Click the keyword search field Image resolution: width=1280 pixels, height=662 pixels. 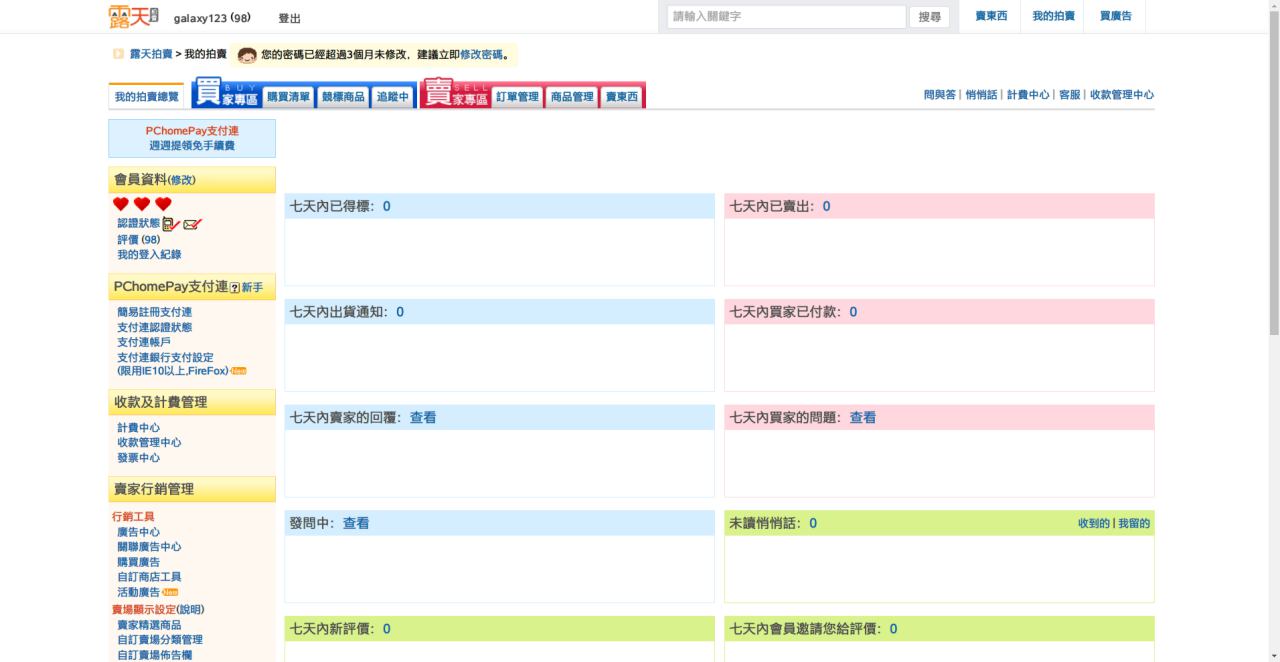[x=786, y=17]
